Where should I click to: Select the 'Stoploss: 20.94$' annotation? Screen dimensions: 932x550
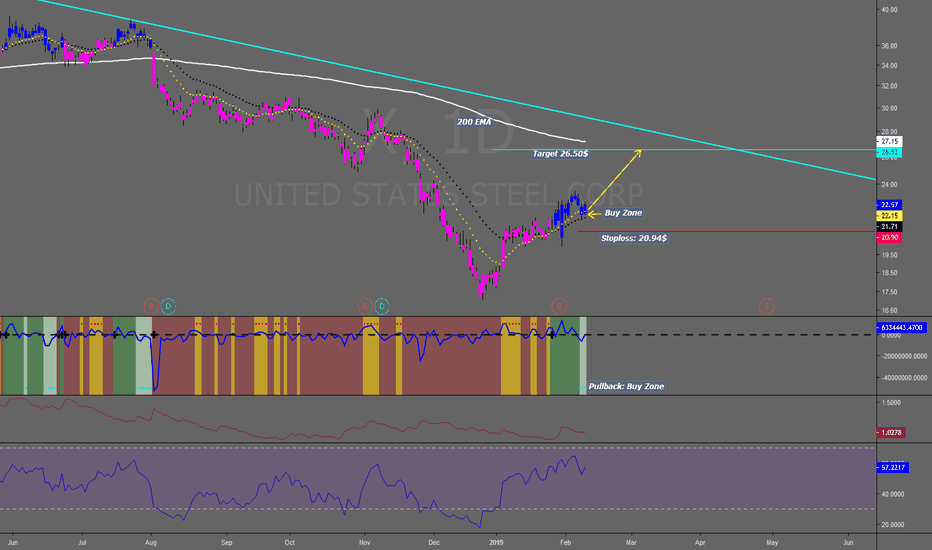point(634,238)
